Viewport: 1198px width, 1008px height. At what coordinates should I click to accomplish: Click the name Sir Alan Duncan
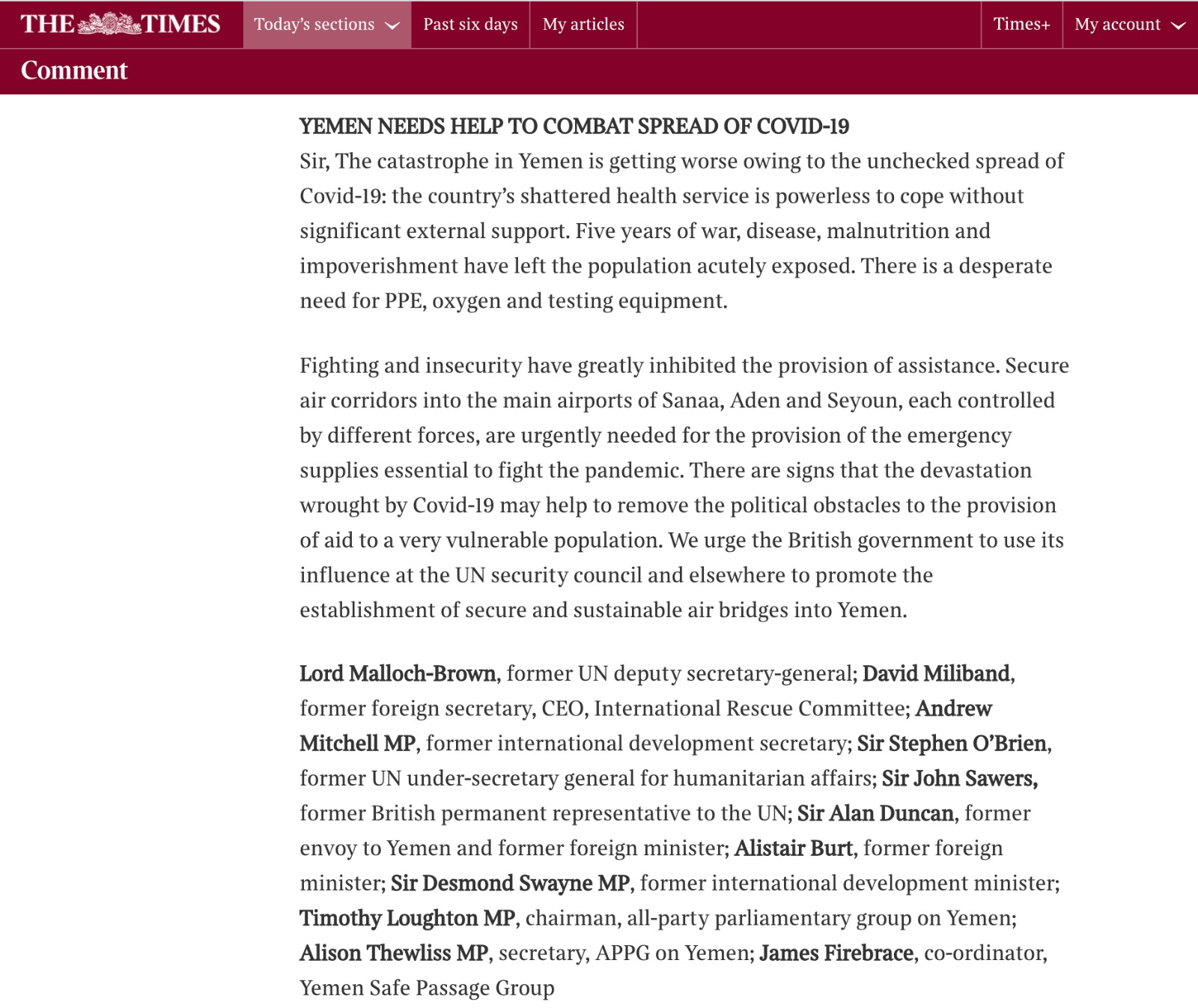[x=875, y=813]
